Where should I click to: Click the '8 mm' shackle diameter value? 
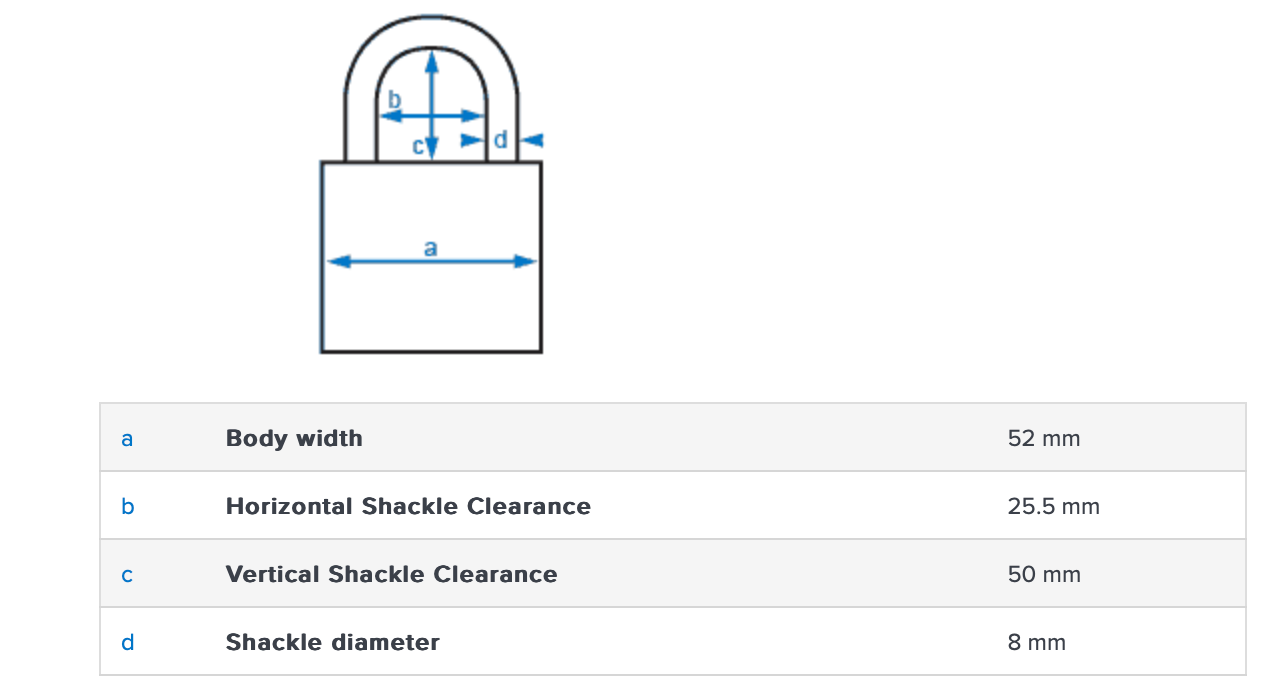coord(1036,642)
